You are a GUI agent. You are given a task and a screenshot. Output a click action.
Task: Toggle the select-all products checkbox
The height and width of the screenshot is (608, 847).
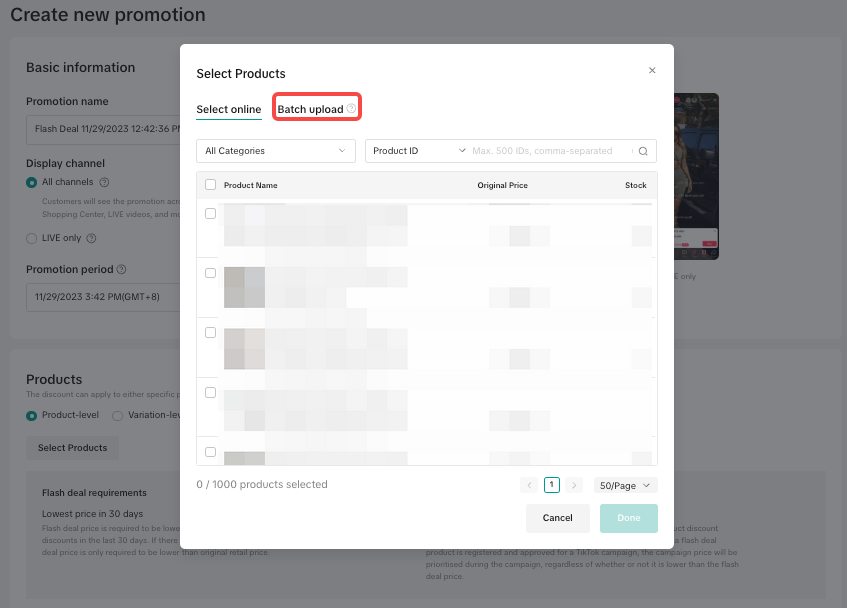point(210,184)
